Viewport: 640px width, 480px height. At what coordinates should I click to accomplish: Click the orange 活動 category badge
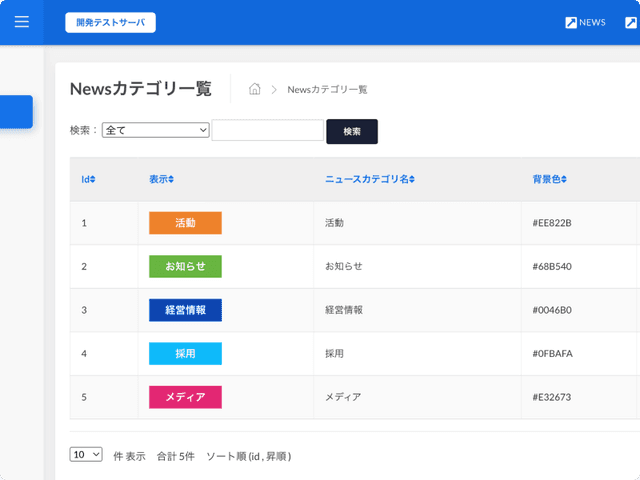(x=185, y=223)
